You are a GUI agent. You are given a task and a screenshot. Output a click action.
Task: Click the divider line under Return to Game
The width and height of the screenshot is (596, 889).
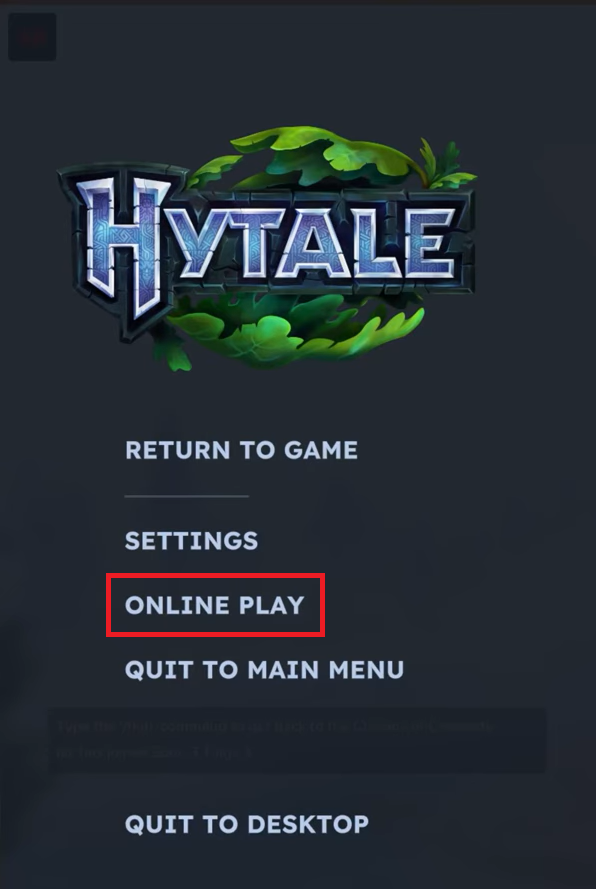click(x=187, y=496)
